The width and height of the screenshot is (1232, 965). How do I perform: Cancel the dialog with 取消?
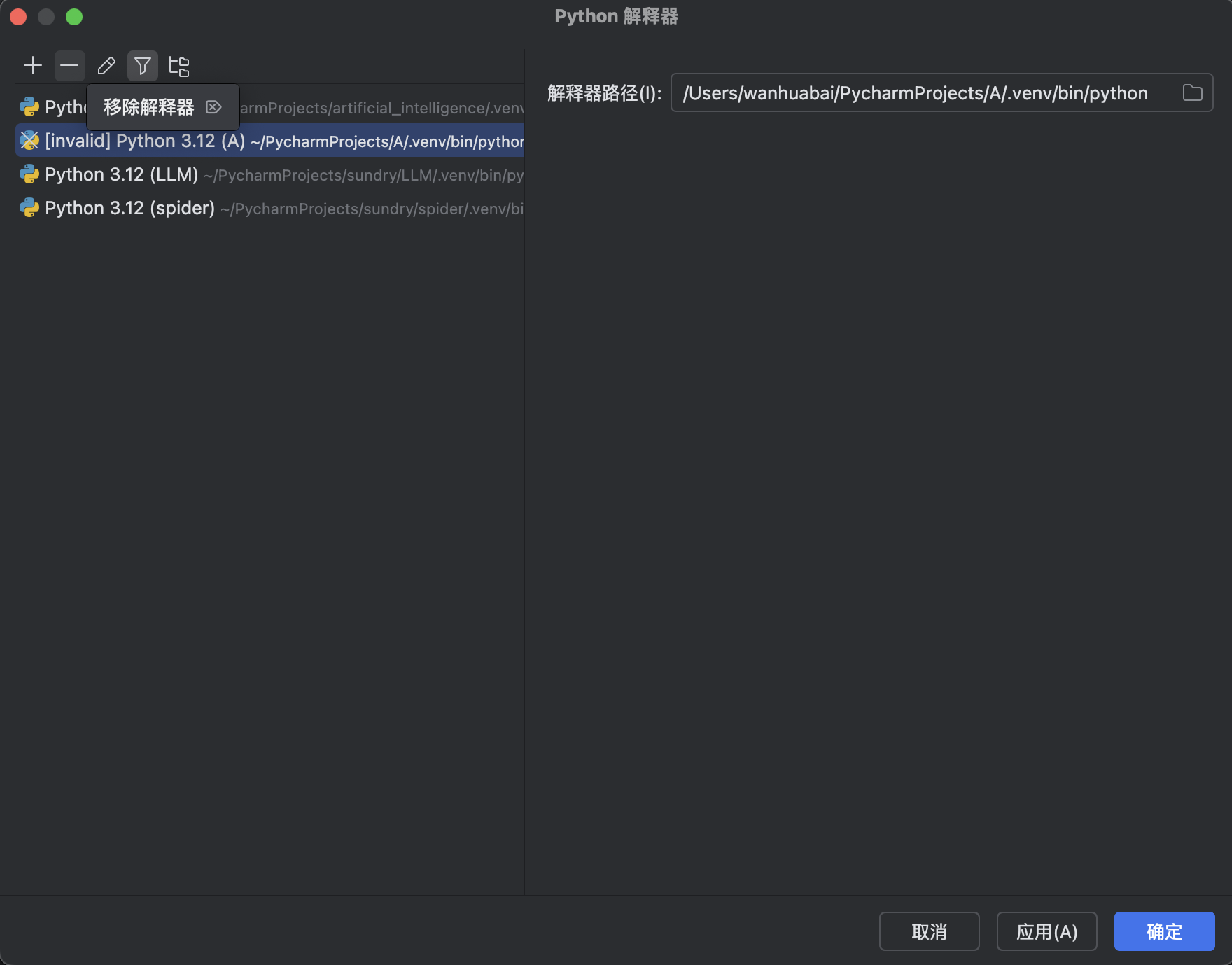(x=930, y=931)
